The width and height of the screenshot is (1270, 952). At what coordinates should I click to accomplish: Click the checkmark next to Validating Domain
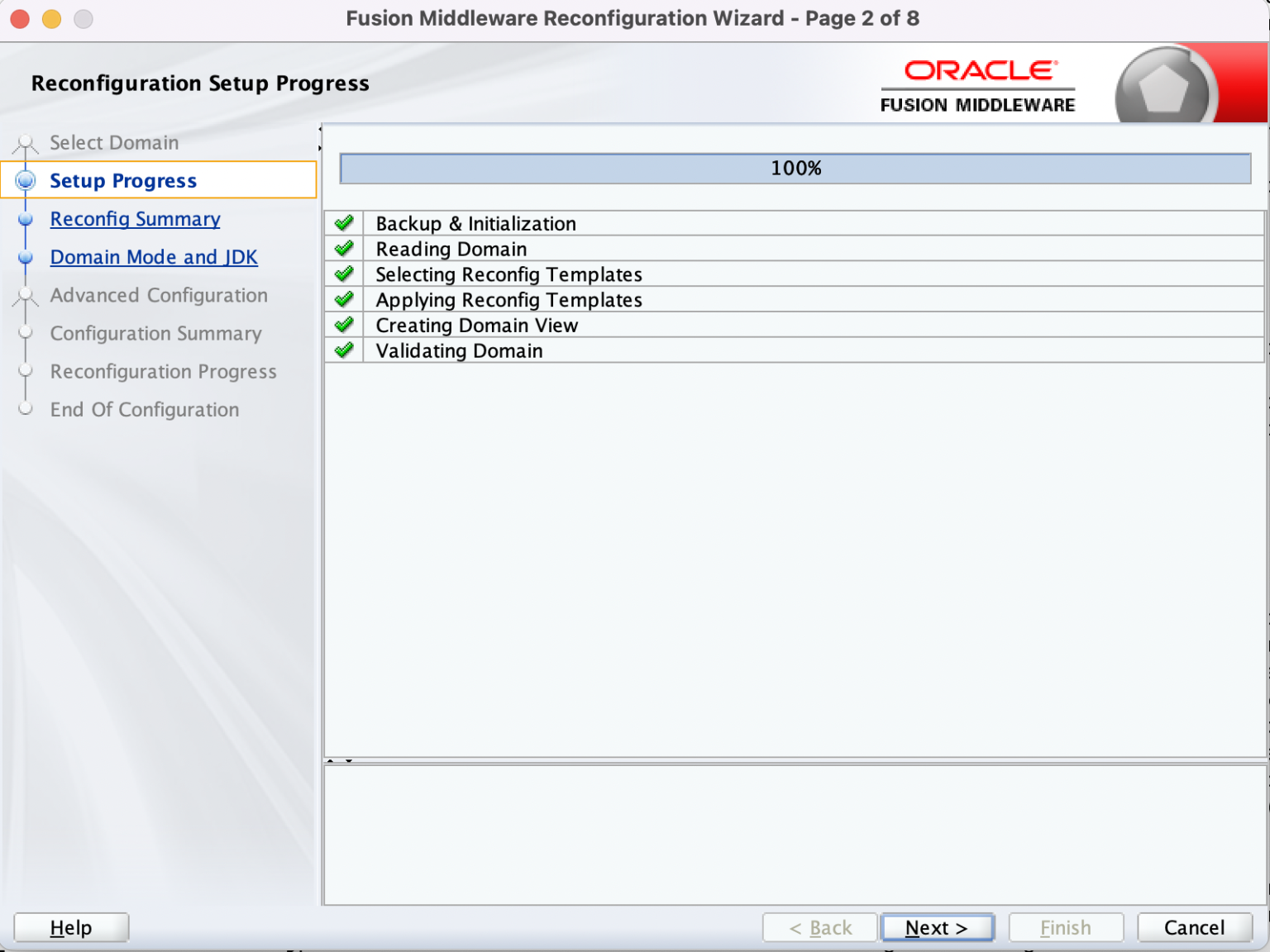[x=343, y=350]
